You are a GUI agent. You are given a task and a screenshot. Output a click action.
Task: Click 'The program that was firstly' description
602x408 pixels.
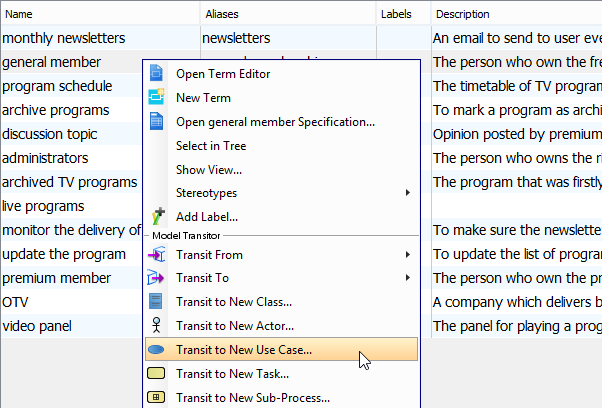(x=517, y=182)
